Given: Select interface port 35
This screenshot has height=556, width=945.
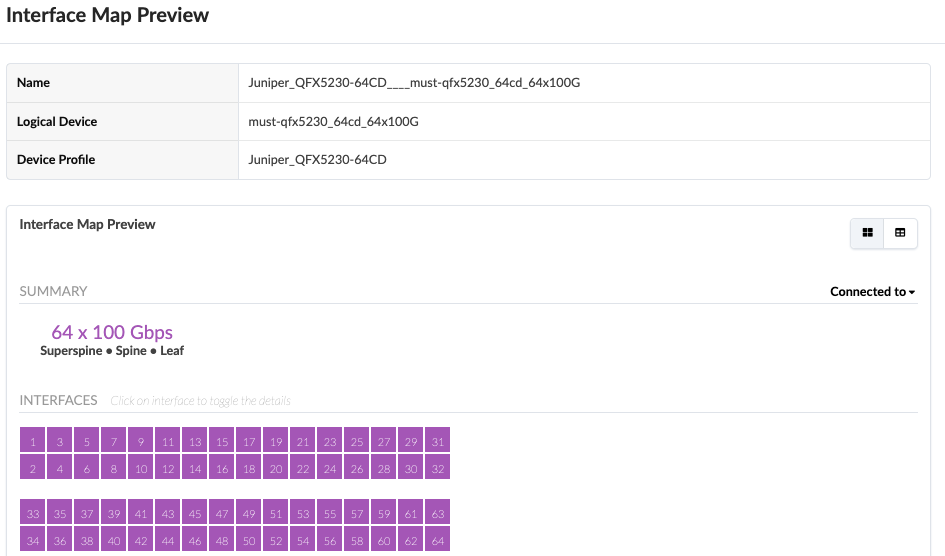Looking at the screenshot, I should 60,512.
